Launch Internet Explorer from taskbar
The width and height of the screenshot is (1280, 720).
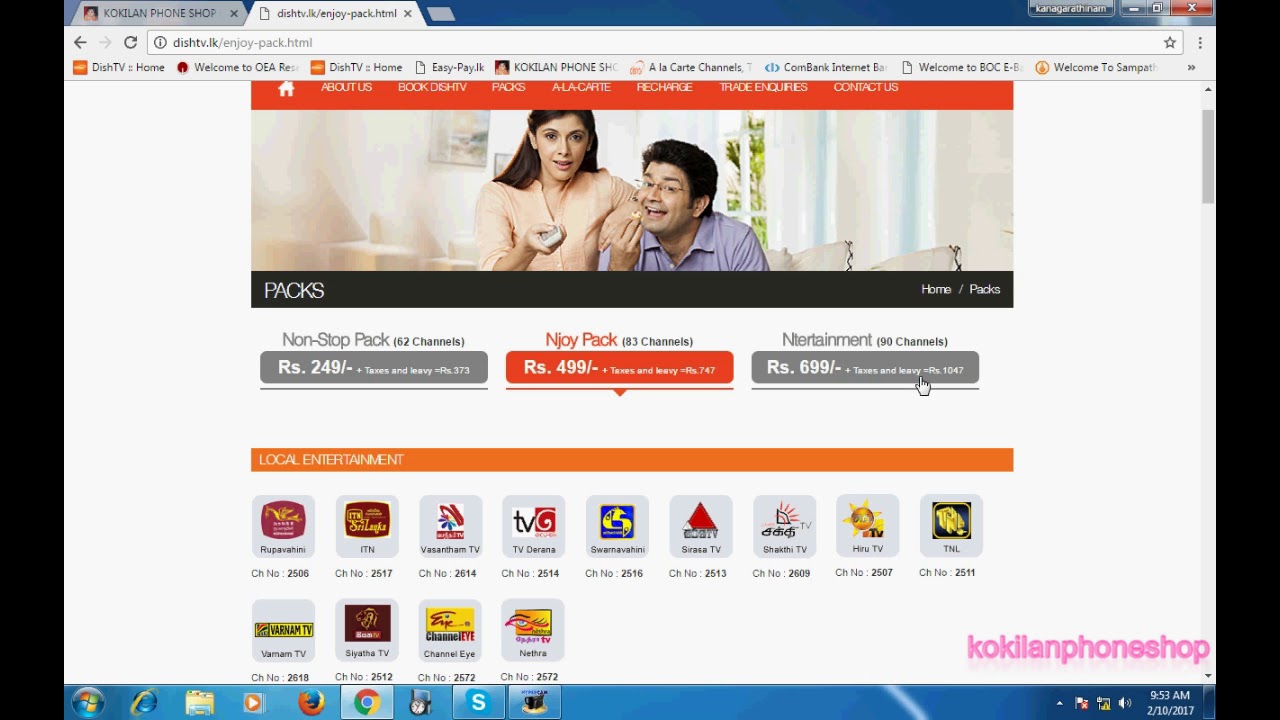(x=144, y=703)
